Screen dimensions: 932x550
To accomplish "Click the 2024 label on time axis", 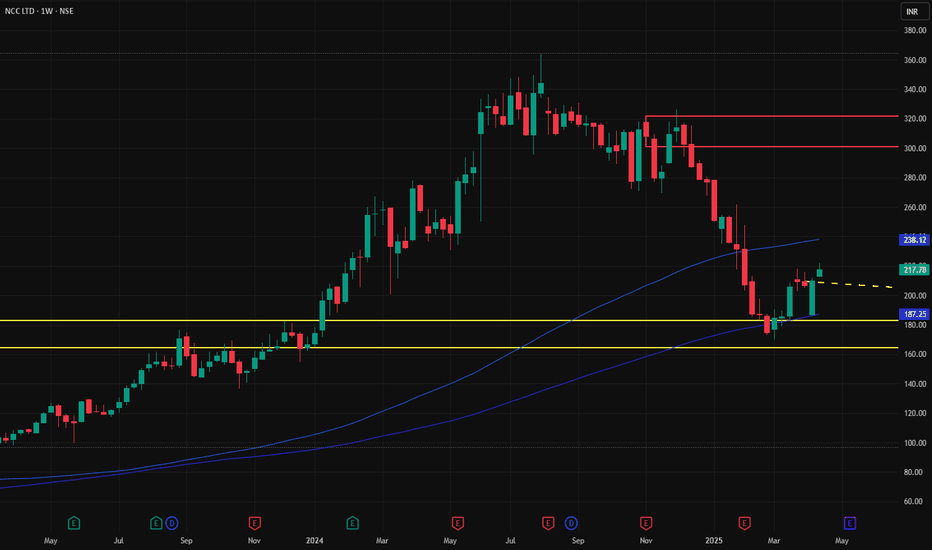I will coord(314,540).
